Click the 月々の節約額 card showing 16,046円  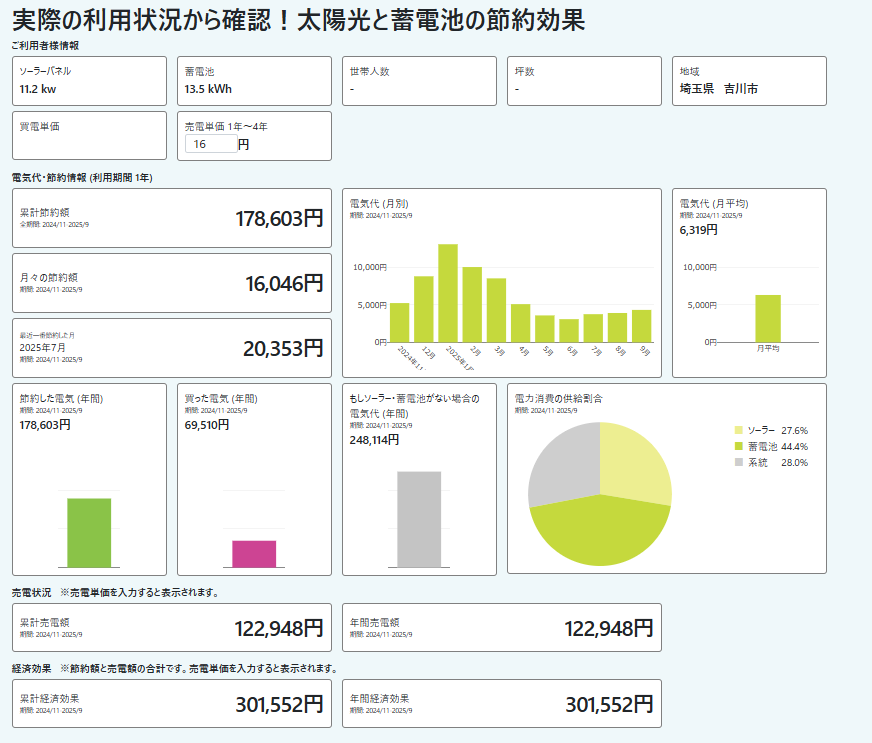(168, 283)
